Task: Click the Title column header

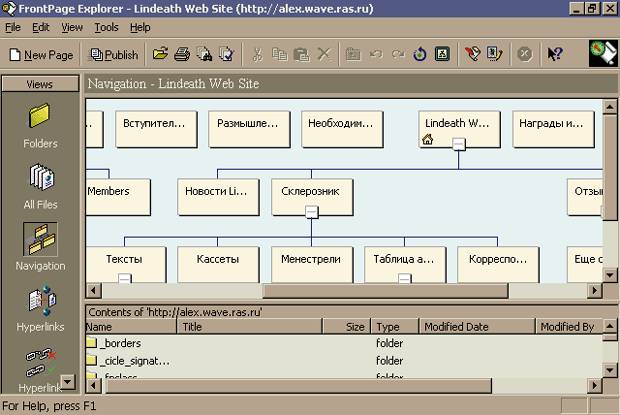Action: (249, 327)
